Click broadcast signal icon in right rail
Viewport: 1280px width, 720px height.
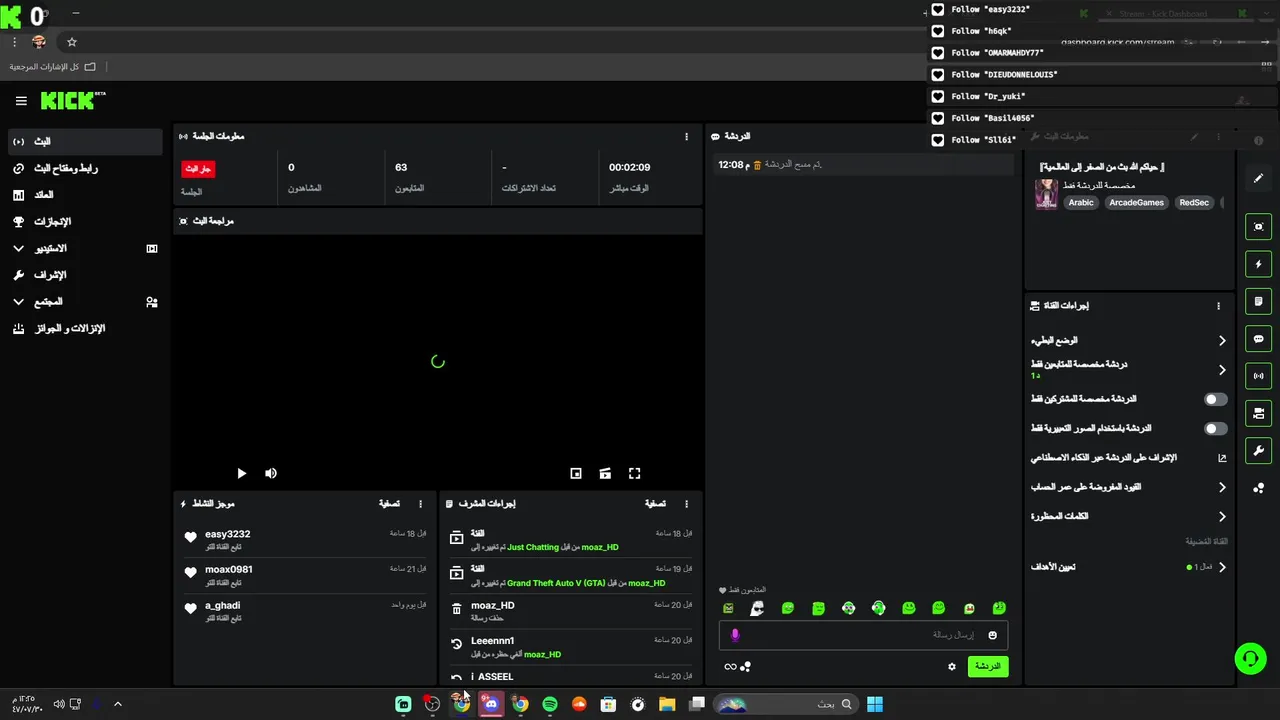1258,376
